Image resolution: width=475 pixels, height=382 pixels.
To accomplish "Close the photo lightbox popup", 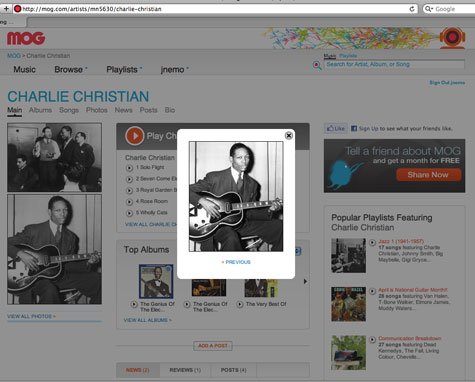I will point(289,135).
